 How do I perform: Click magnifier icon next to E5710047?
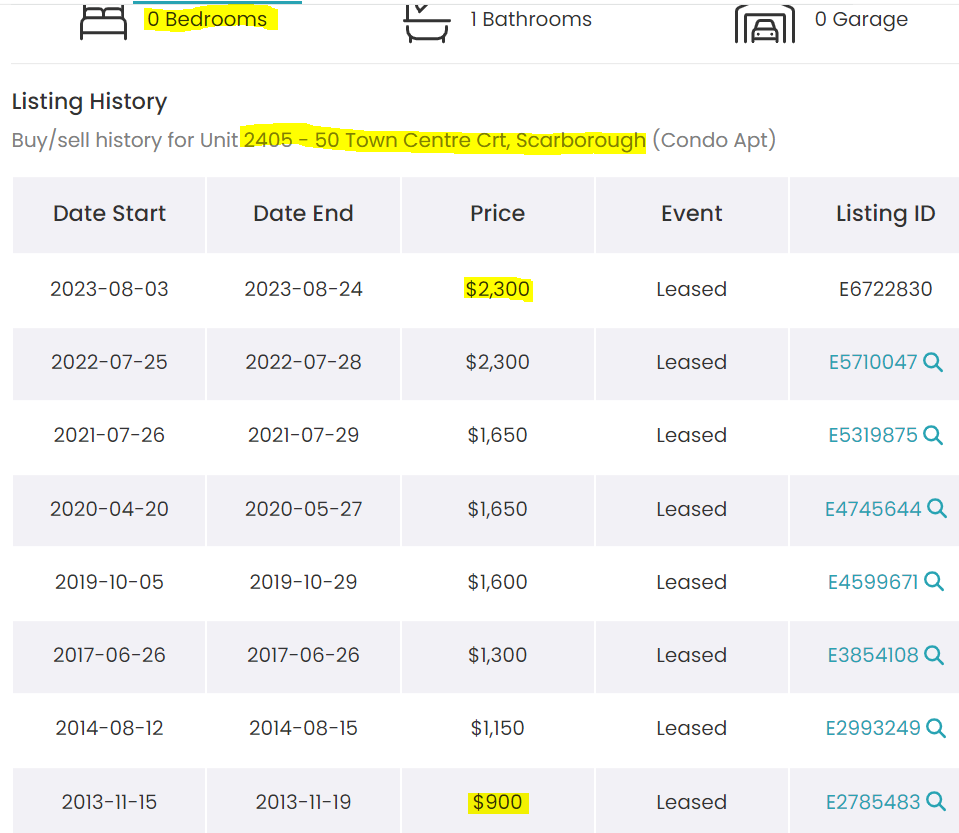(933, 362)
